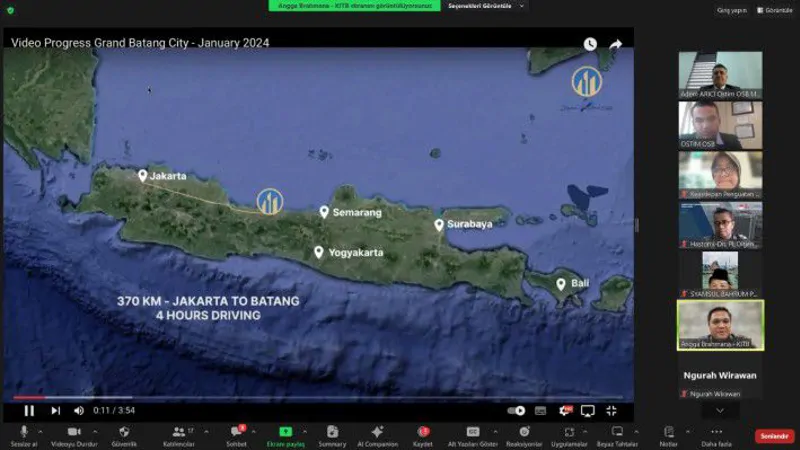The width and height of the screenshot is (800, 450).
Task: Select the woman in hijab participant thumbnail
Action: coord(720,175)
